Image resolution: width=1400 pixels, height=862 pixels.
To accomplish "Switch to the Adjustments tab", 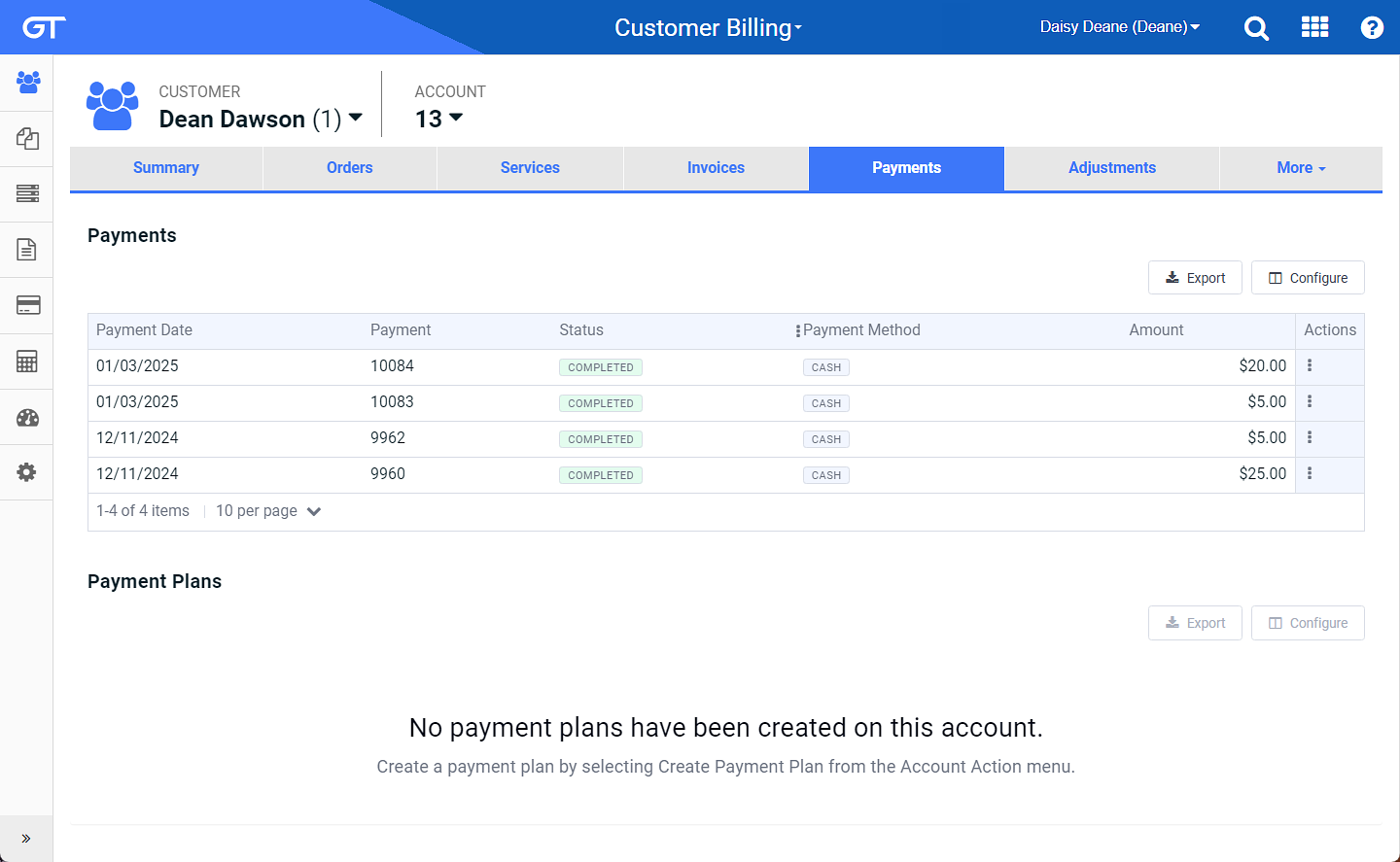I will [1112, 168].
